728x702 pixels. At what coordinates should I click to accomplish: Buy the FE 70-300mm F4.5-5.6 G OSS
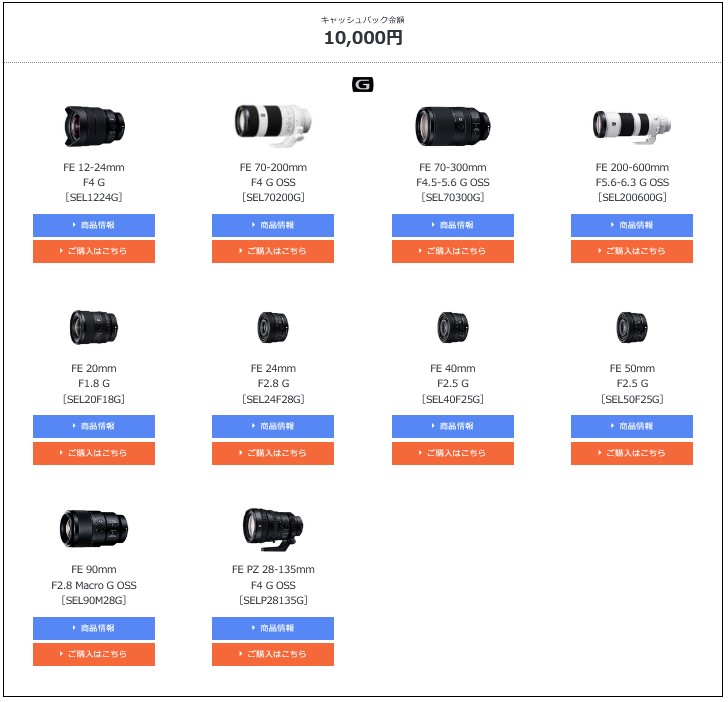click(x=453, y=251)
